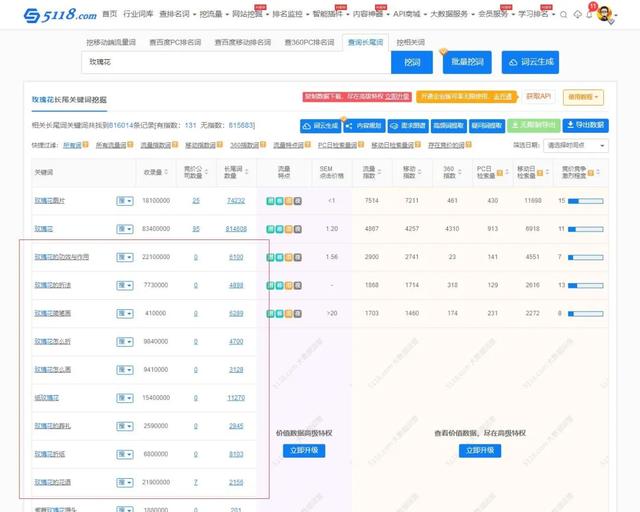Open the 使用教程 dropdown

point(583,97)
